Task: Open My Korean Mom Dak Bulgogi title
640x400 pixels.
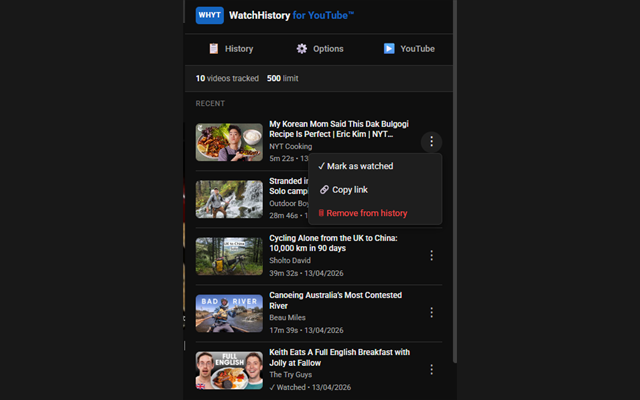Action: pos(339,129)
